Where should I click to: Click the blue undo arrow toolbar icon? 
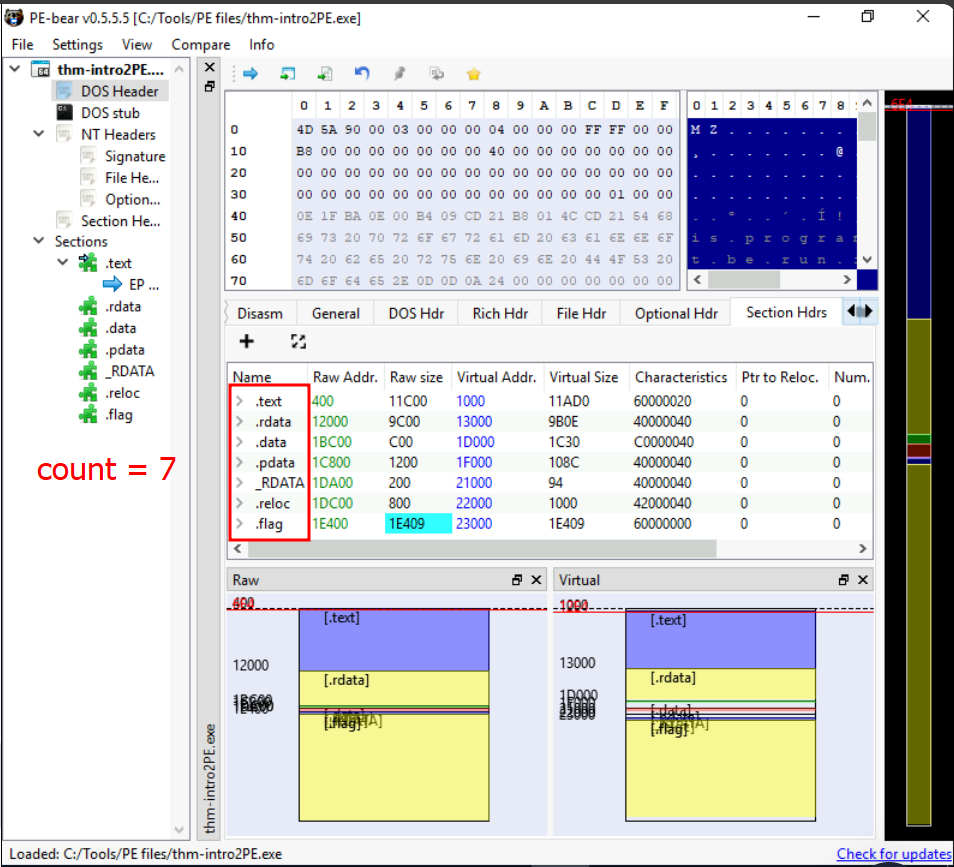(x=362, y=74)
